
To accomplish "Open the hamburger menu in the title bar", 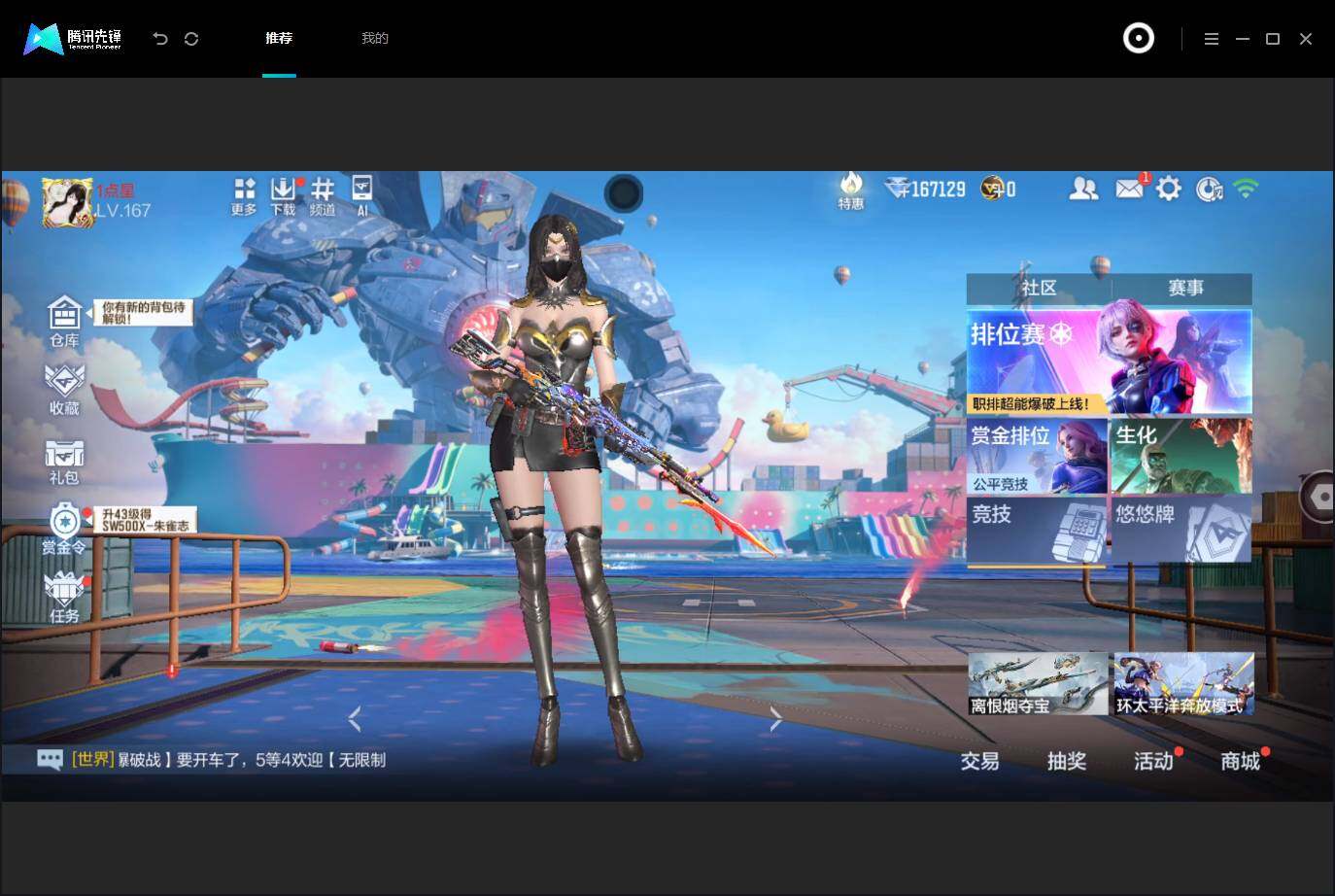I will pos(1211,39).
